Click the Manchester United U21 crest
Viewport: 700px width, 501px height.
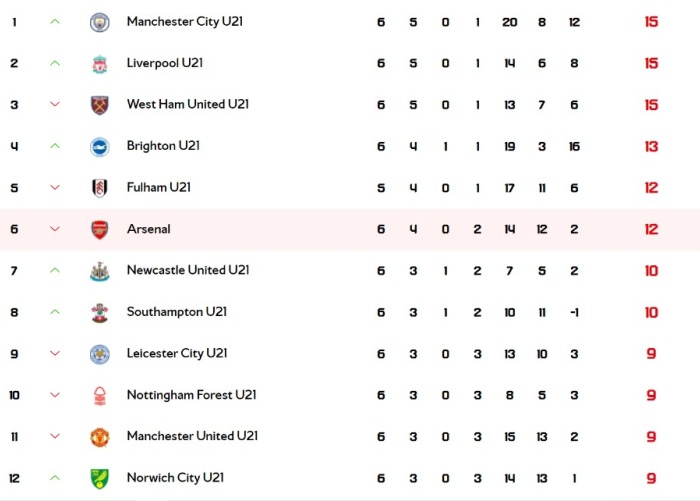(x=100, y=437)
